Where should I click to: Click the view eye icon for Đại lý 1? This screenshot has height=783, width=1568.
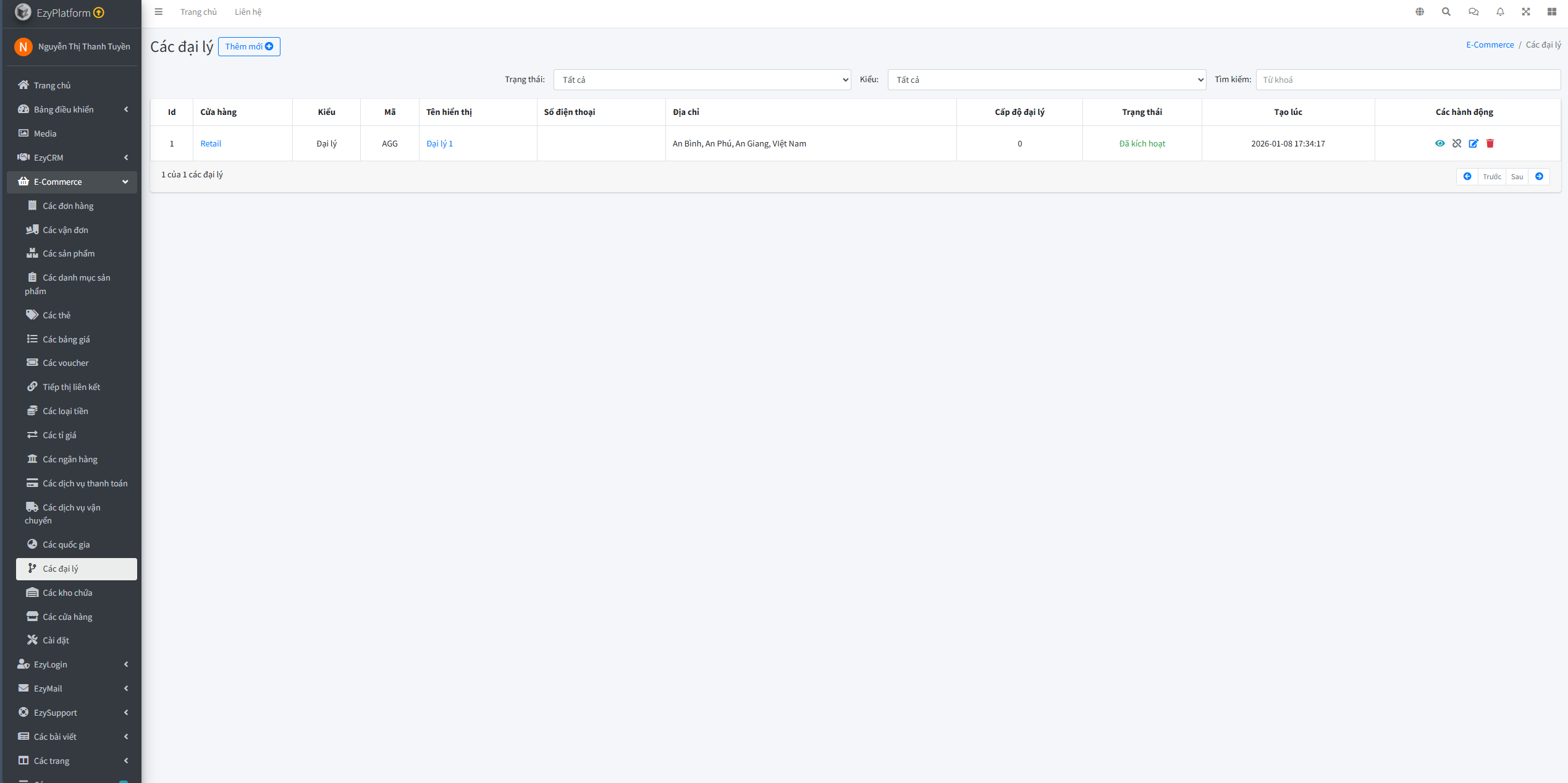(x=1439, y=143)
